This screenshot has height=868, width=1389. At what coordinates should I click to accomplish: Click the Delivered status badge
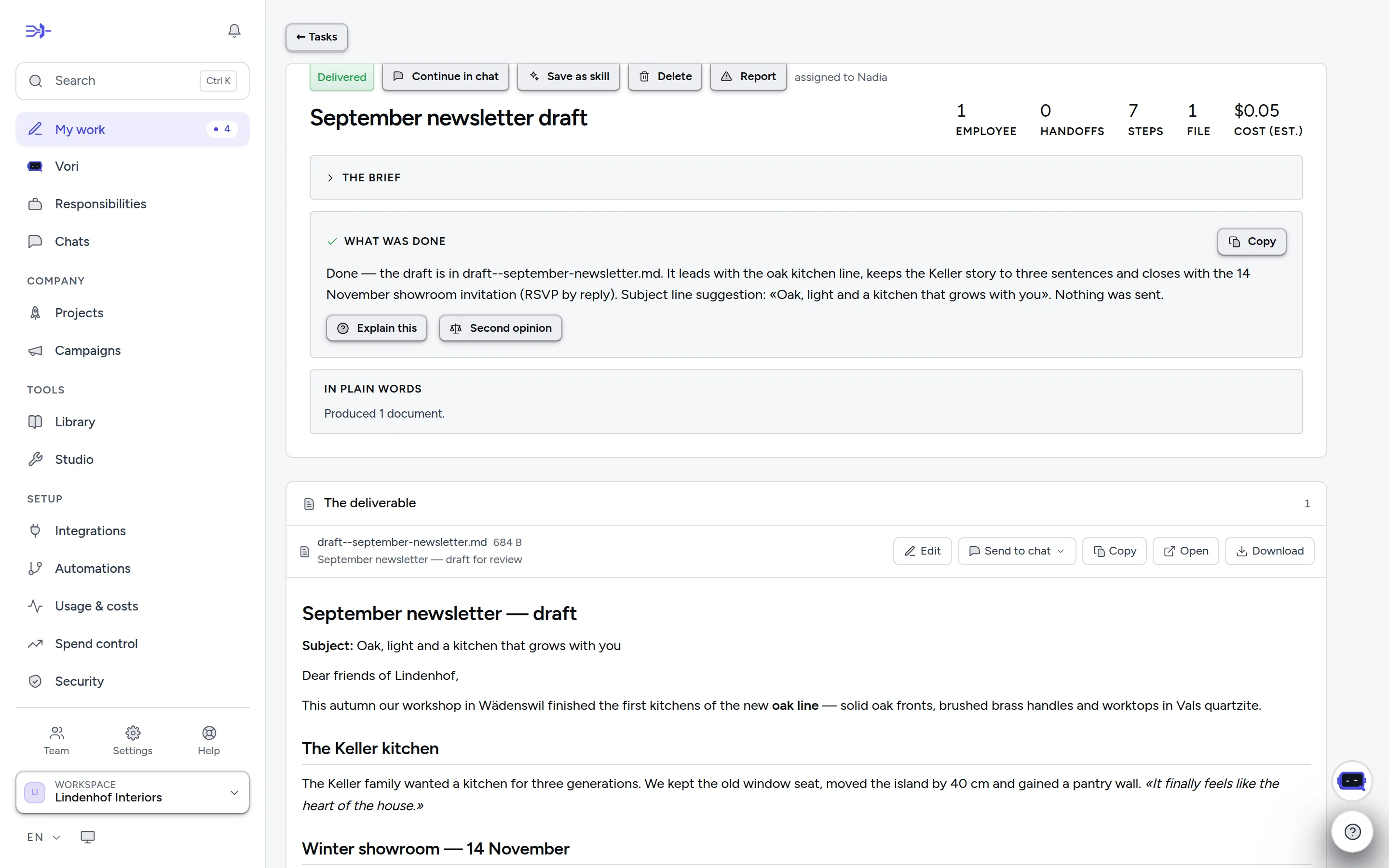coord(341,77)
